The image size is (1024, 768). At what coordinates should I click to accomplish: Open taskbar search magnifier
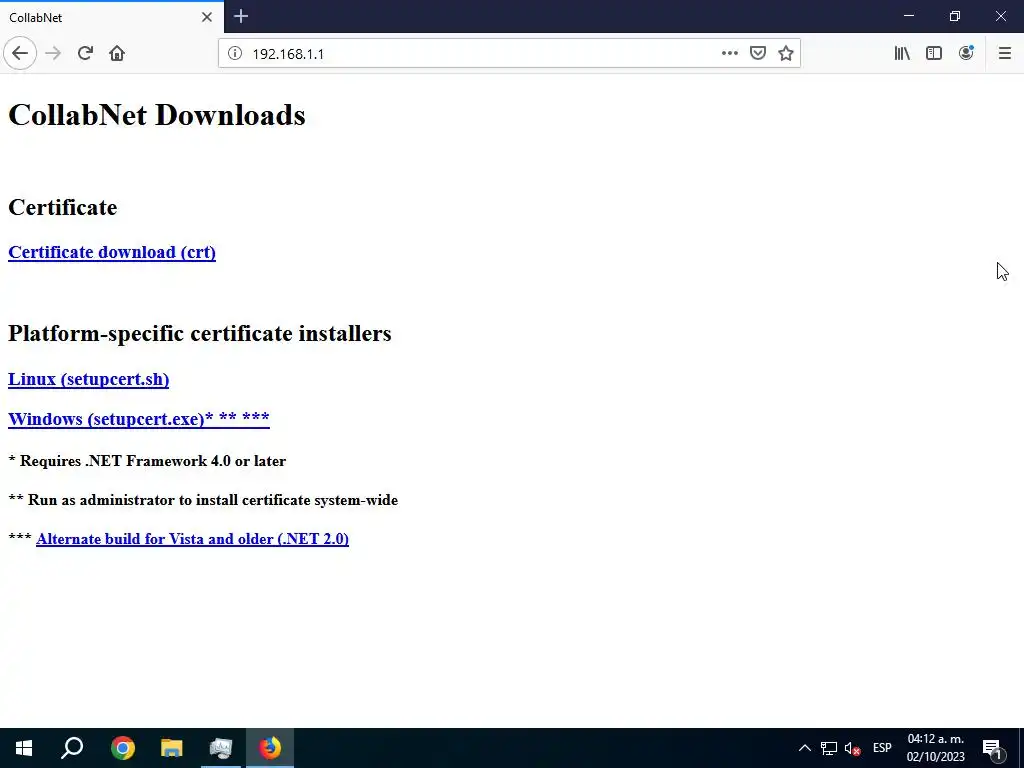click(72, 748)
